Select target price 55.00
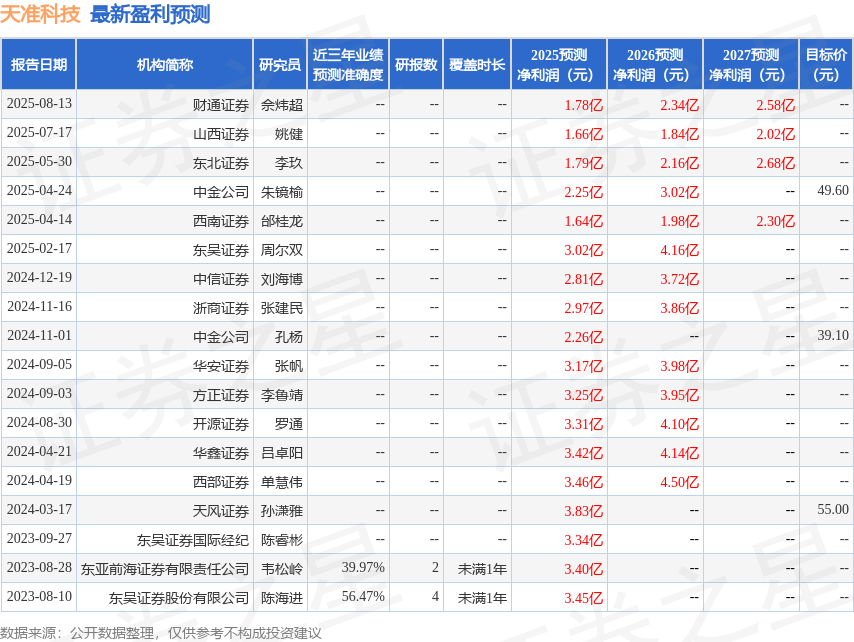The height and width of the screenshot is (642, 854). point(833,509)
